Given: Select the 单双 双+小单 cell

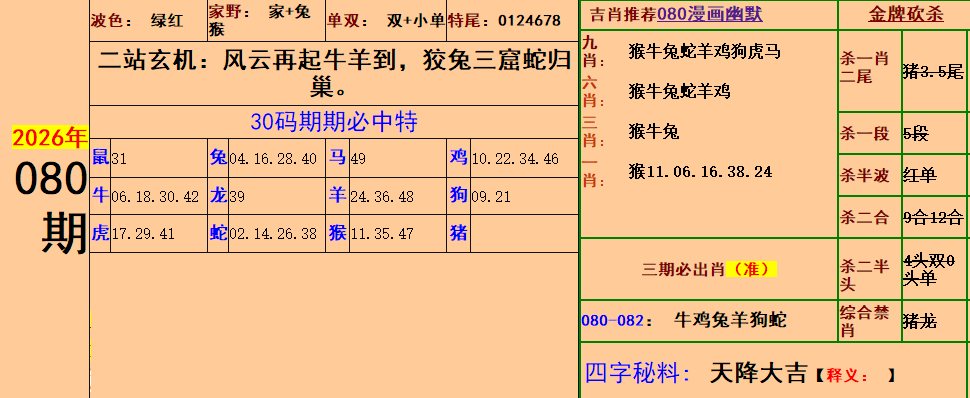Looking at the screenshot, I should pos(386,21).
